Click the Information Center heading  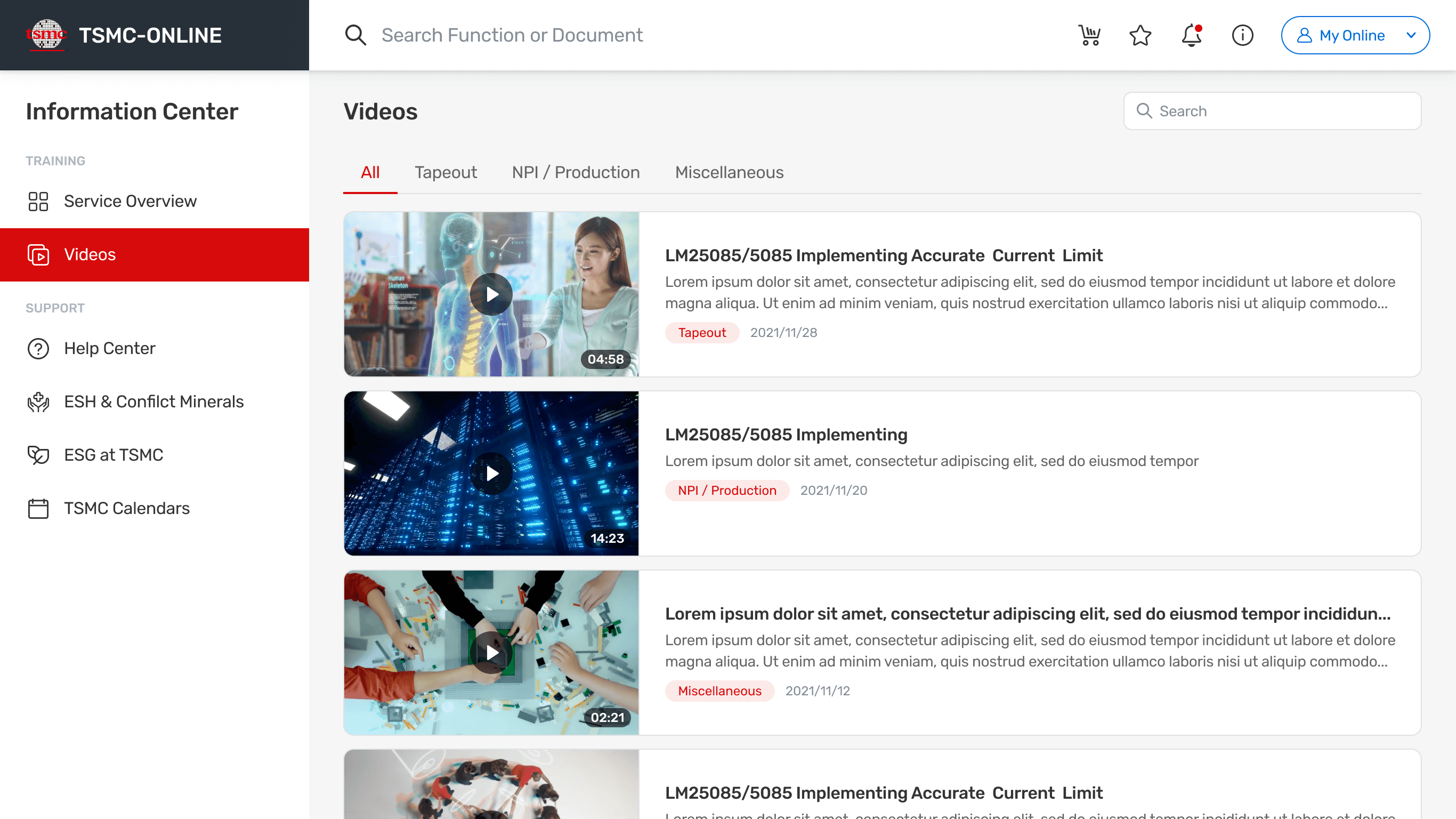pos(132,111)
